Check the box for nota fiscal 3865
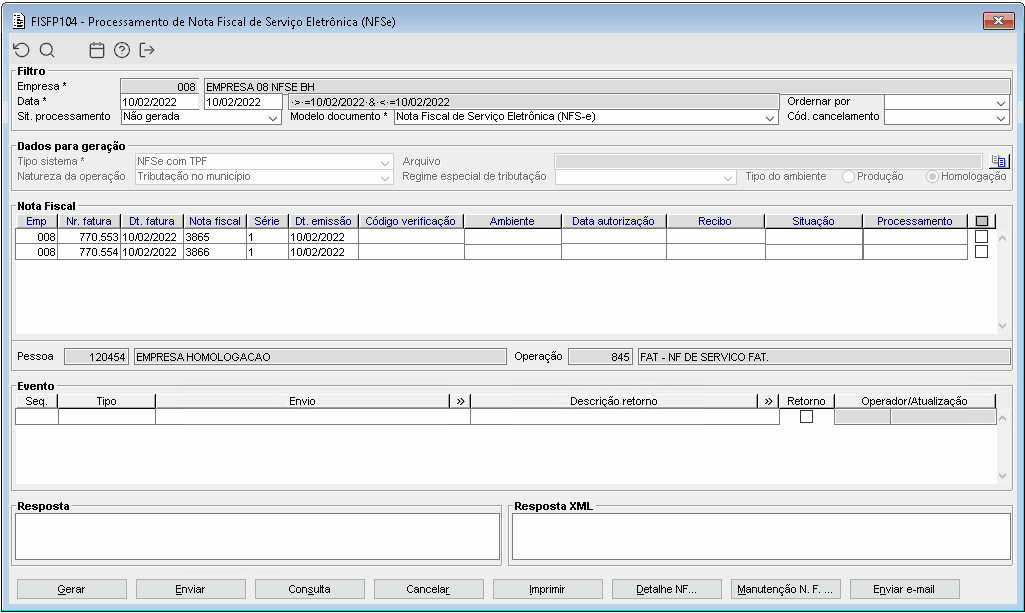Screen dimensions: 1025x613 [981, 237]
